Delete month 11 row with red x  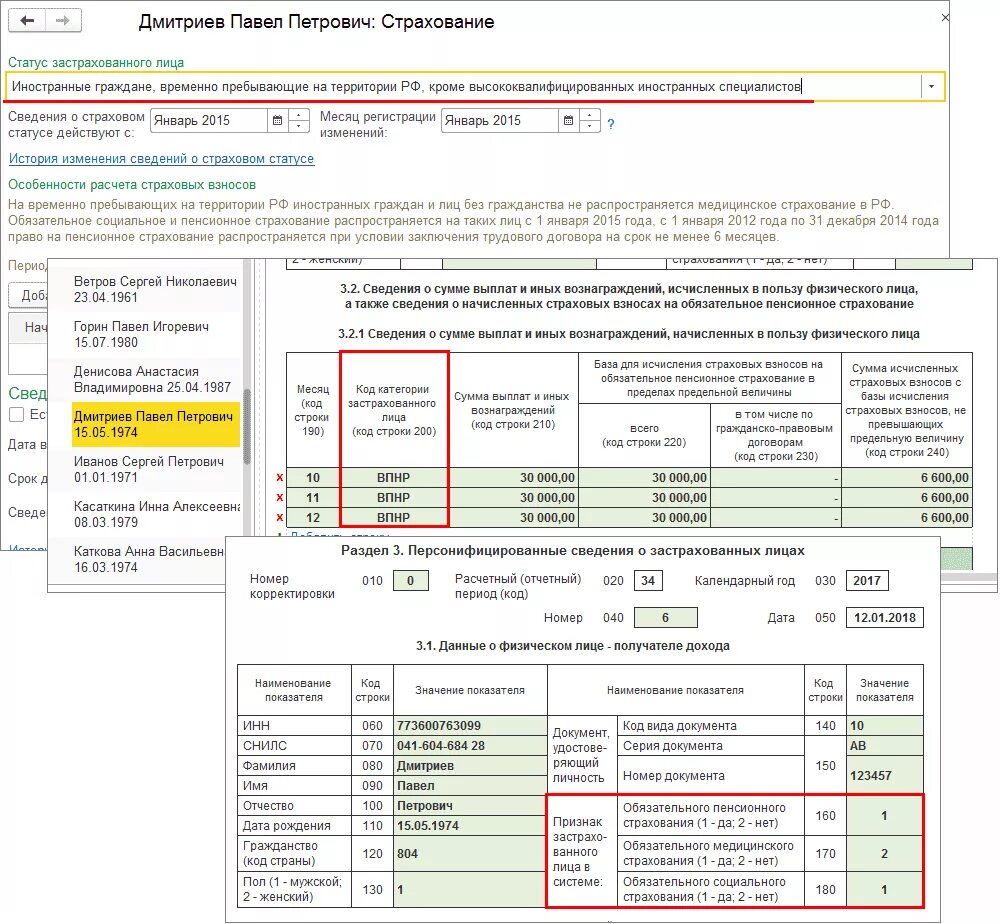(279, 497)
